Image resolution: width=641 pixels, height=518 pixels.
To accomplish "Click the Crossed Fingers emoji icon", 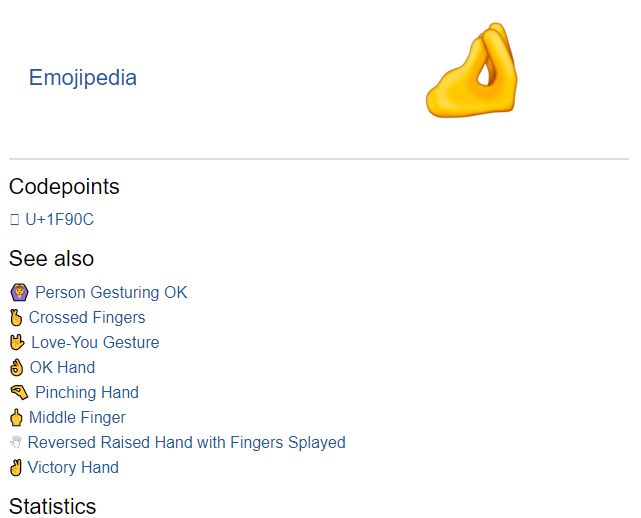I will (x=16, y=318).
